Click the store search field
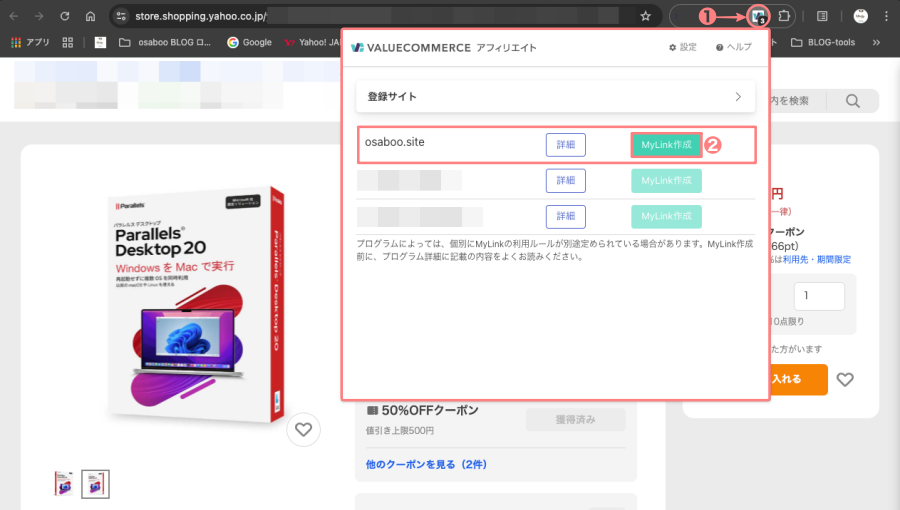Screen dimensions: 900x510 [798, 101]
